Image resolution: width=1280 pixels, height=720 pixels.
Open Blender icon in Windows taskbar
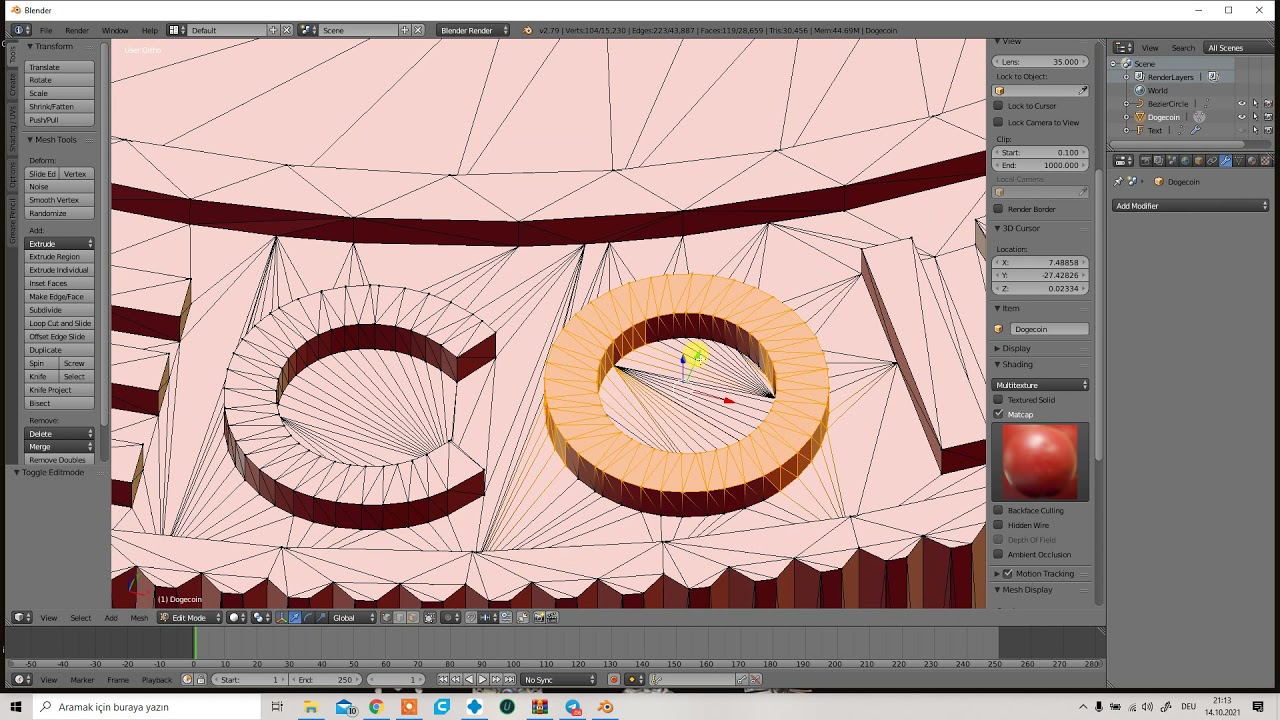(605, 707)
